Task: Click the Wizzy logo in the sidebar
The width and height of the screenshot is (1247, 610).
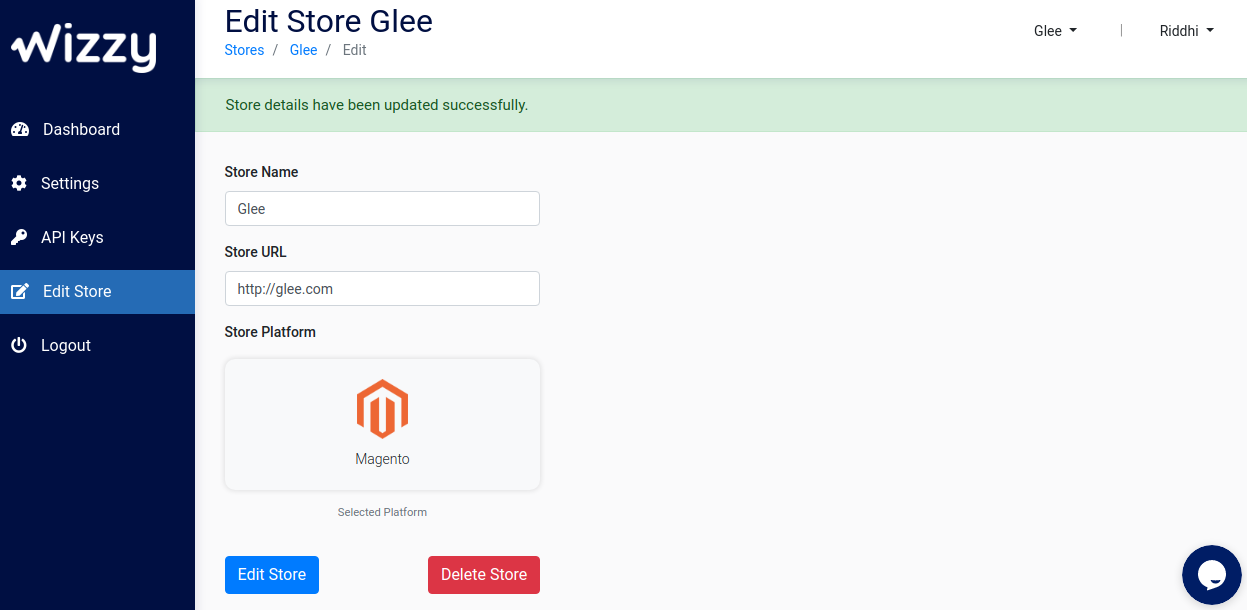Action: click(82, 47)
